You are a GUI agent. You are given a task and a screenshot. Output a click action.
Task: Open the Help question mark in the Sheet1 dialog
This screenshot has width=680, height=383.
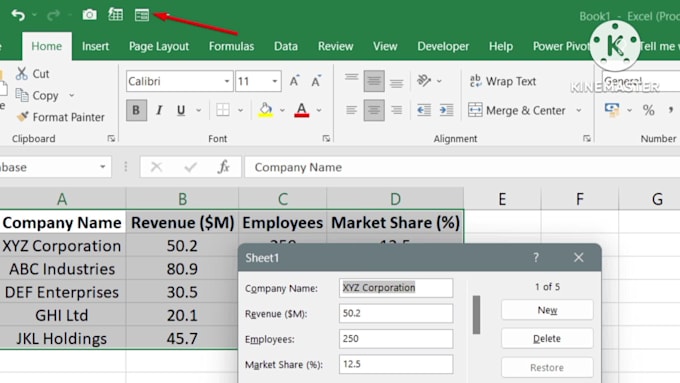pyautogui.click(x=536, y=258)
